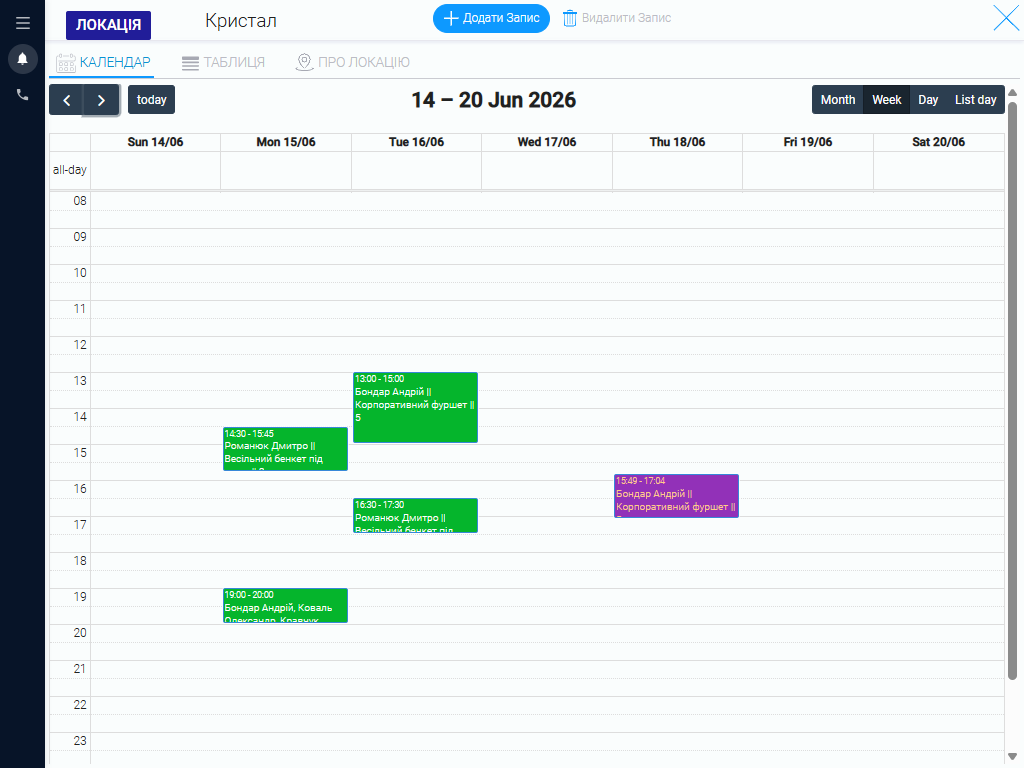The height and width of the screenshot is (768, 1024).
Task: Click the calendar icon beside КАЛЕНДАР
Action: (66, 63)
